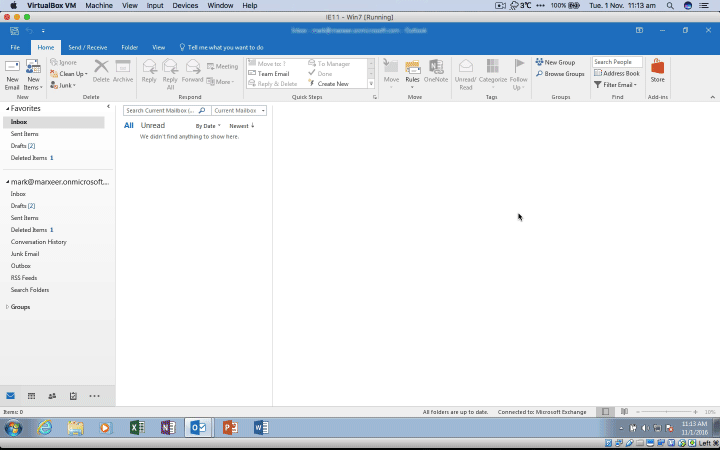Adjust the zoom slider in status bar
Image resolution: width=720 pixels, height=450 pixels.
(x=667, y=412)
